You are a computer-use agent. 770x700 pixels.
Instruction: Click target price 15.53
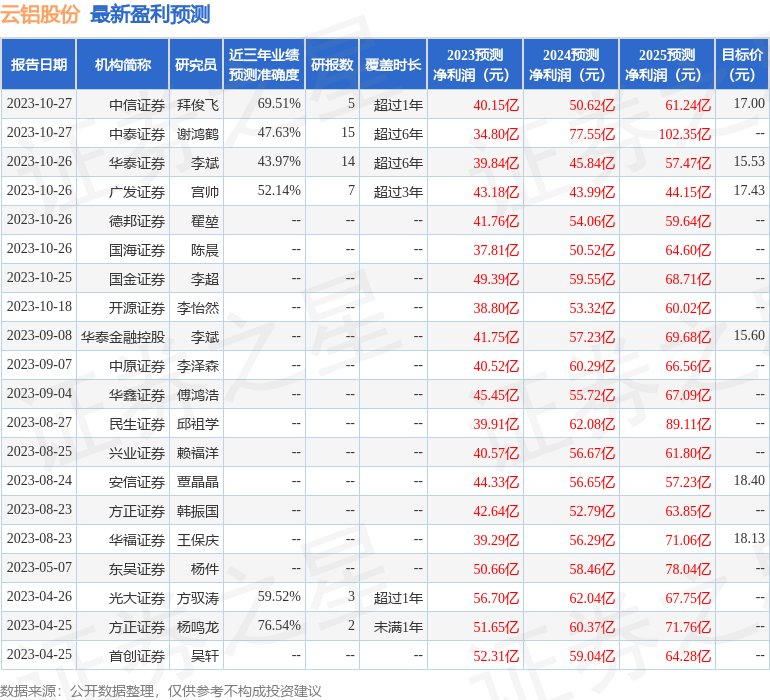[x=749, y=162]
